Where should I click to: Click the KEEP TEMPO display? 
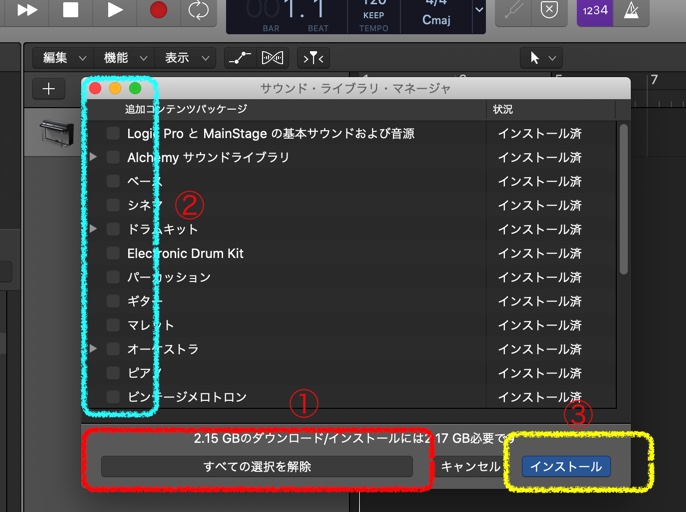tap(374, 15)
